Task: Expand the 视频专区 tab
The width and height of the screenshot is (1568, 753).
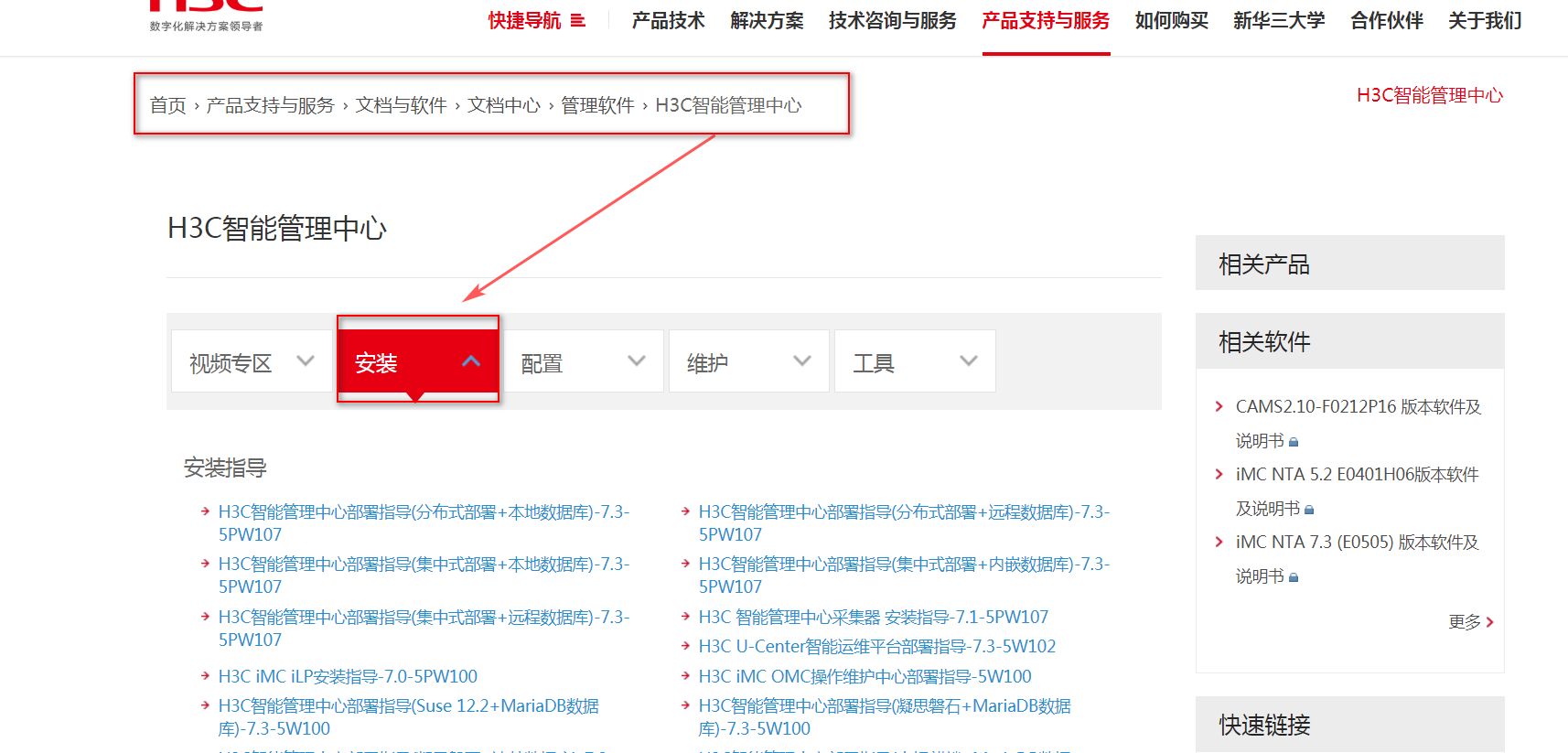Action: [252, 361]
